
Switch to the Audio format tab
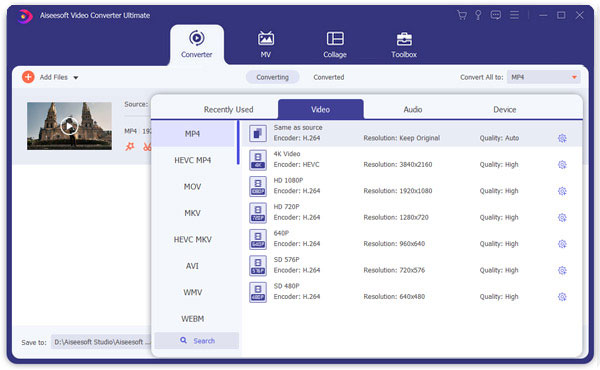pyautogui.click(x=412, y=110)
